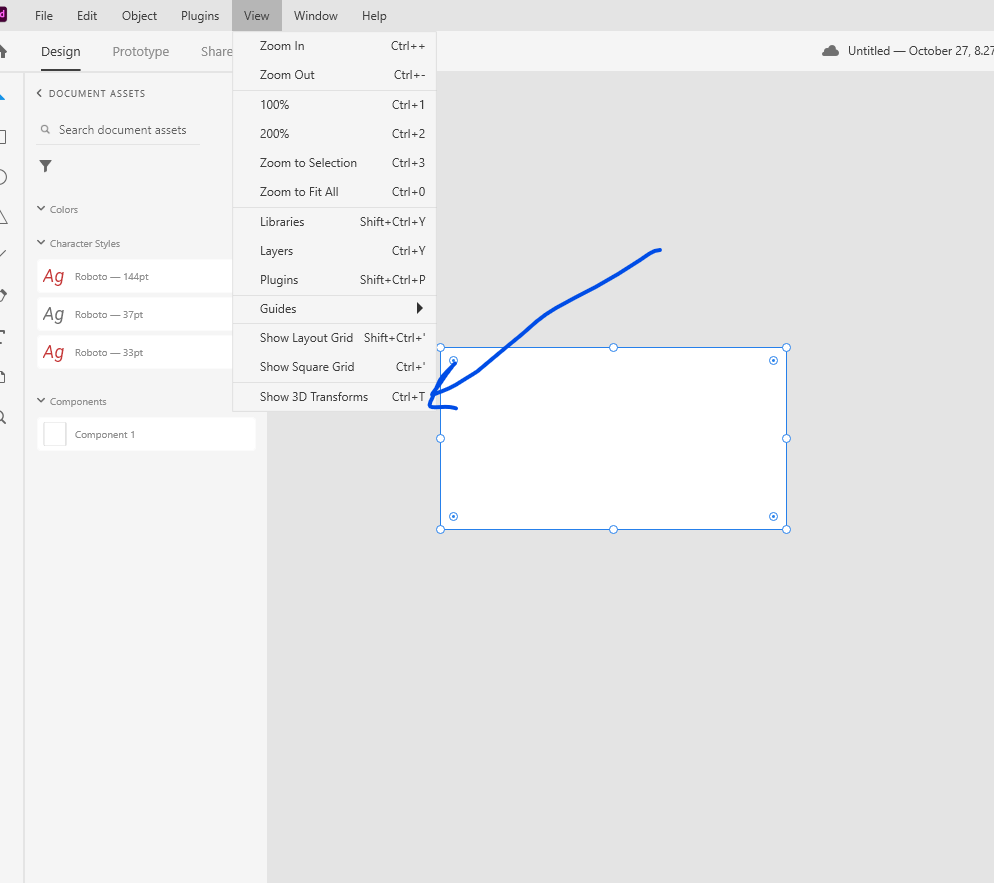
Task: Select the Component 1 label
Action: click(105, 434)
